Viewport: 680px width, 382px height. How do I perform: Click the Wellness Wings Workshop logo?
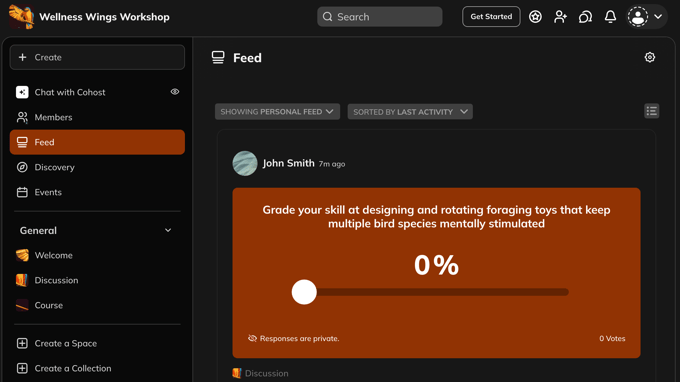[21, 17]
